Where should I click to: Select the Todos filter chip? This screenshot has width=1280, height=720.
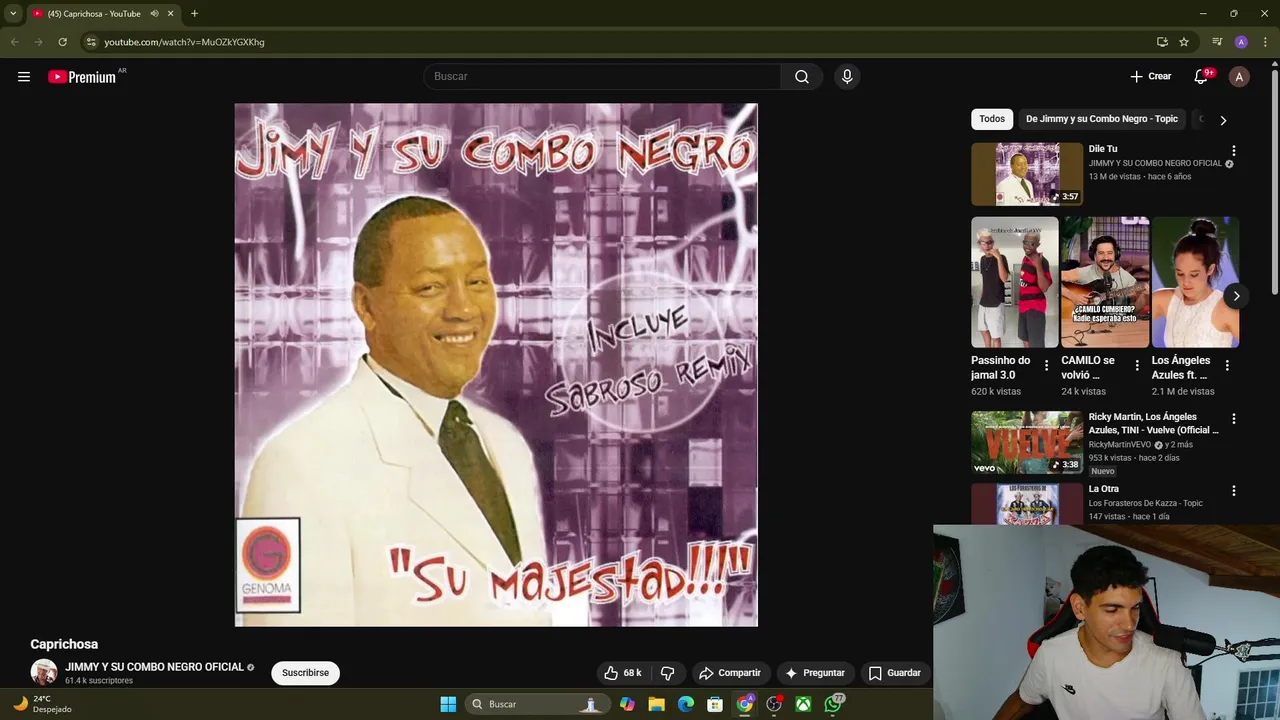992,119
